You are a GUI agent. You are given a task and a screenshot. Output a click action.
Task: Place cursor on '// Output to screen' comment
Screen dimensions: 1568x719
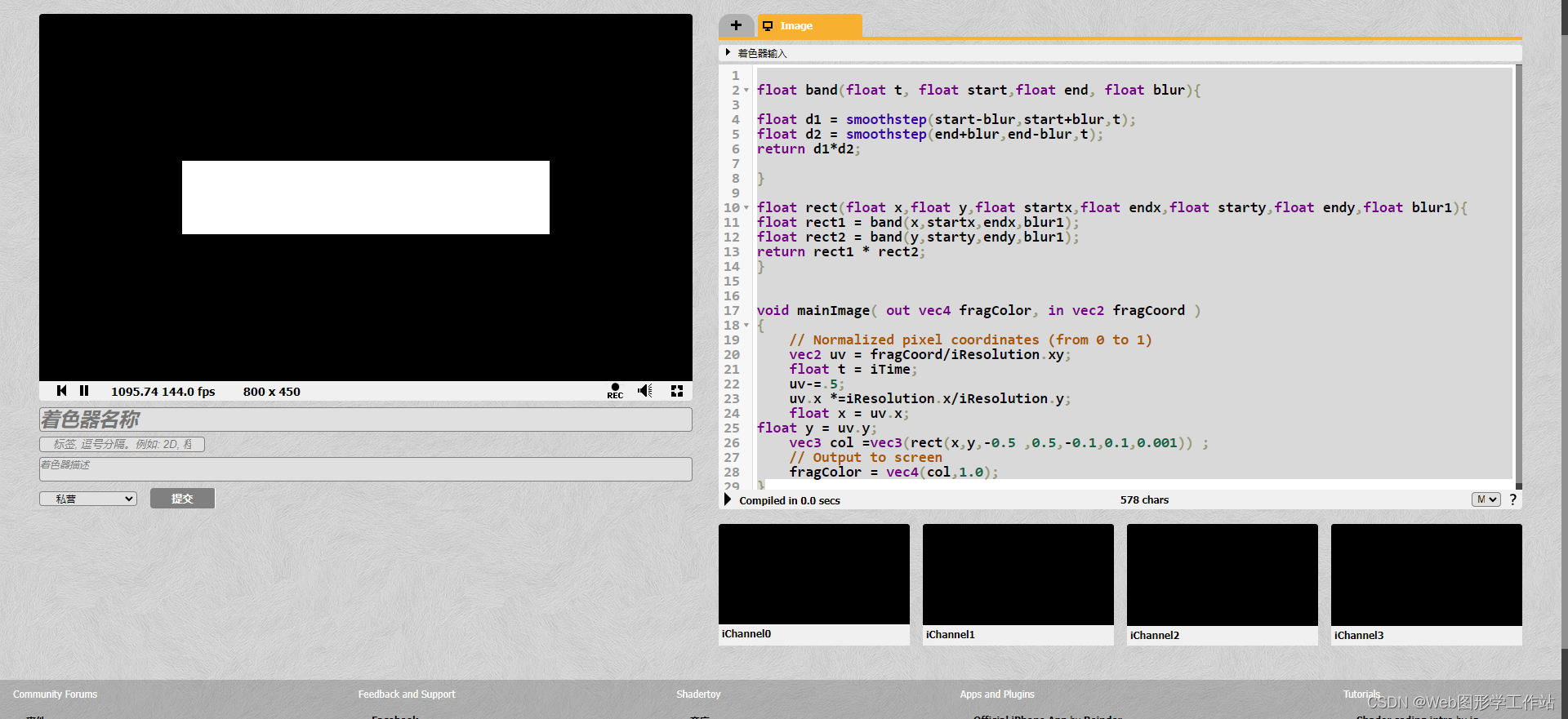coord(866,458)
